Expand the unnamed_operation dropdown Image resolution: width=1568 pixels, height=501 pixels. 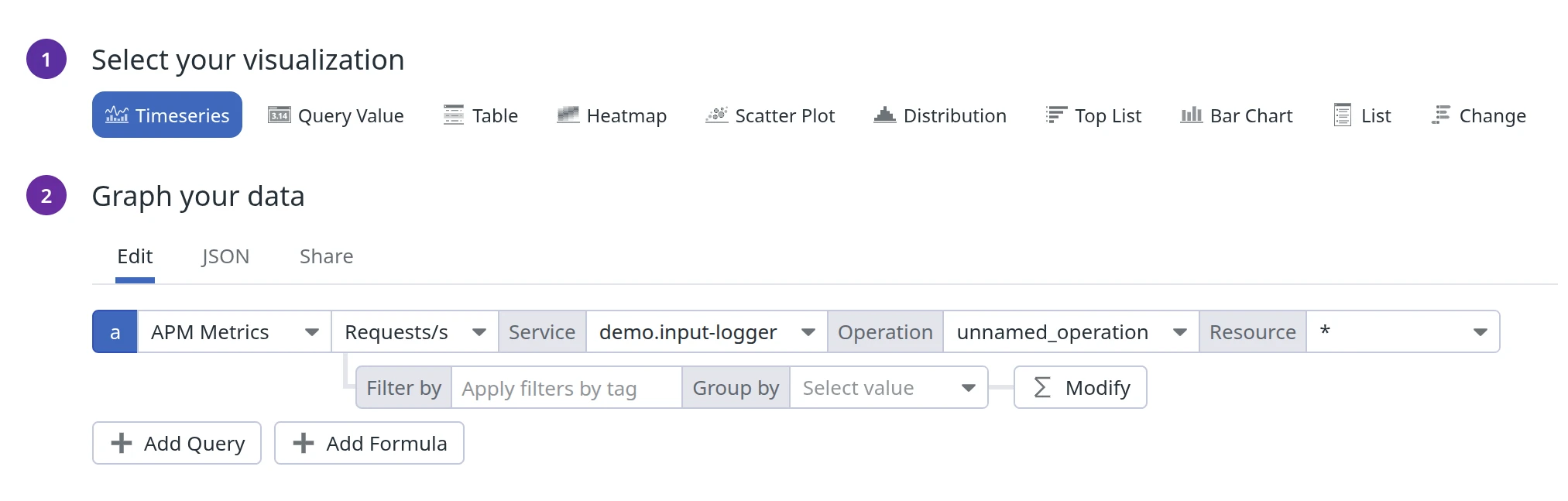click(x=1071, y=332)
